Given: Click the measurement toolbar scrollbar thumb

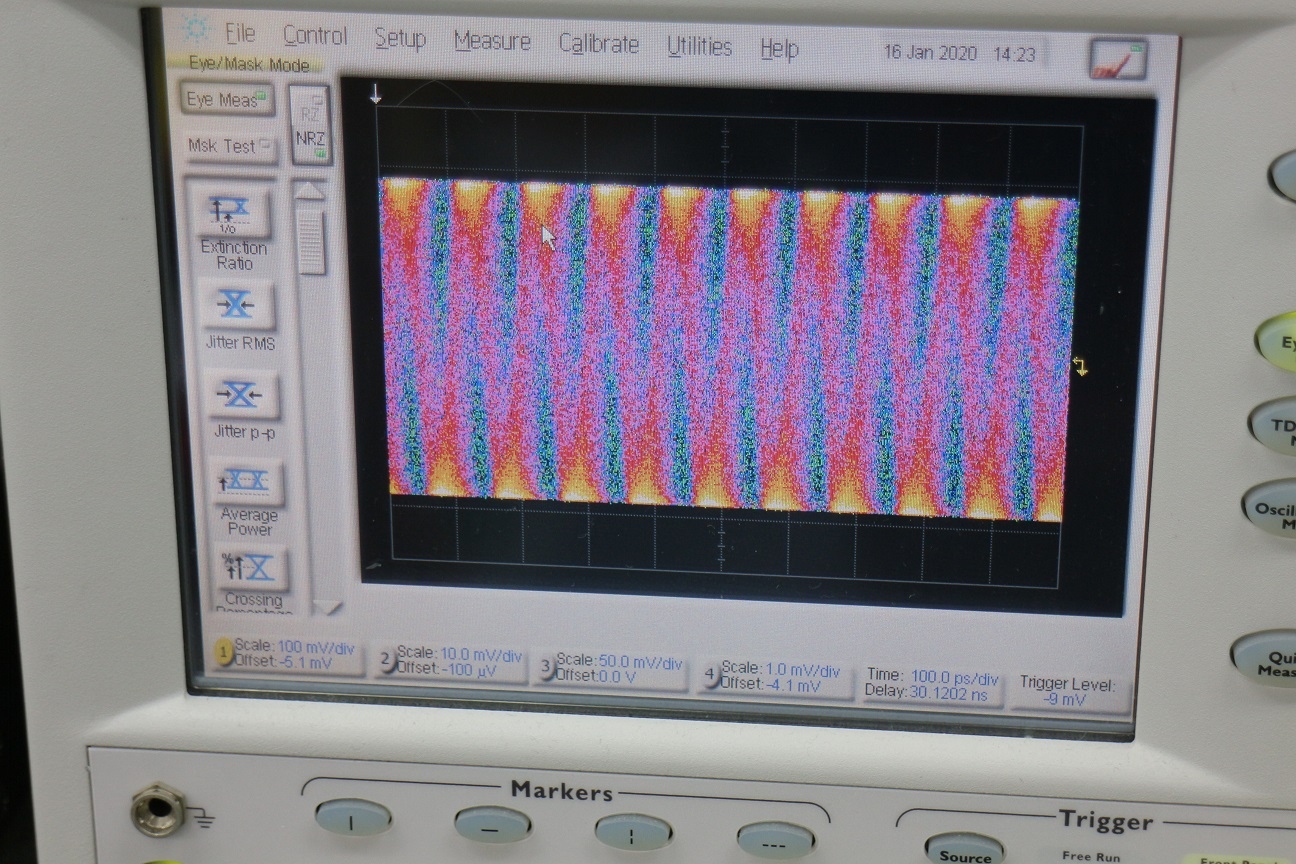Looking at the screenshot, I should point(311,240).
